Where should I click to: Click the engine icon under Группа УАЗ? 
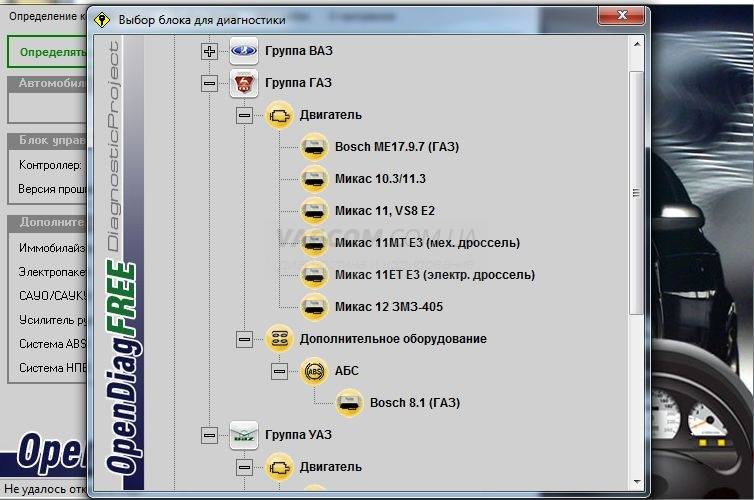pos(279,467)
